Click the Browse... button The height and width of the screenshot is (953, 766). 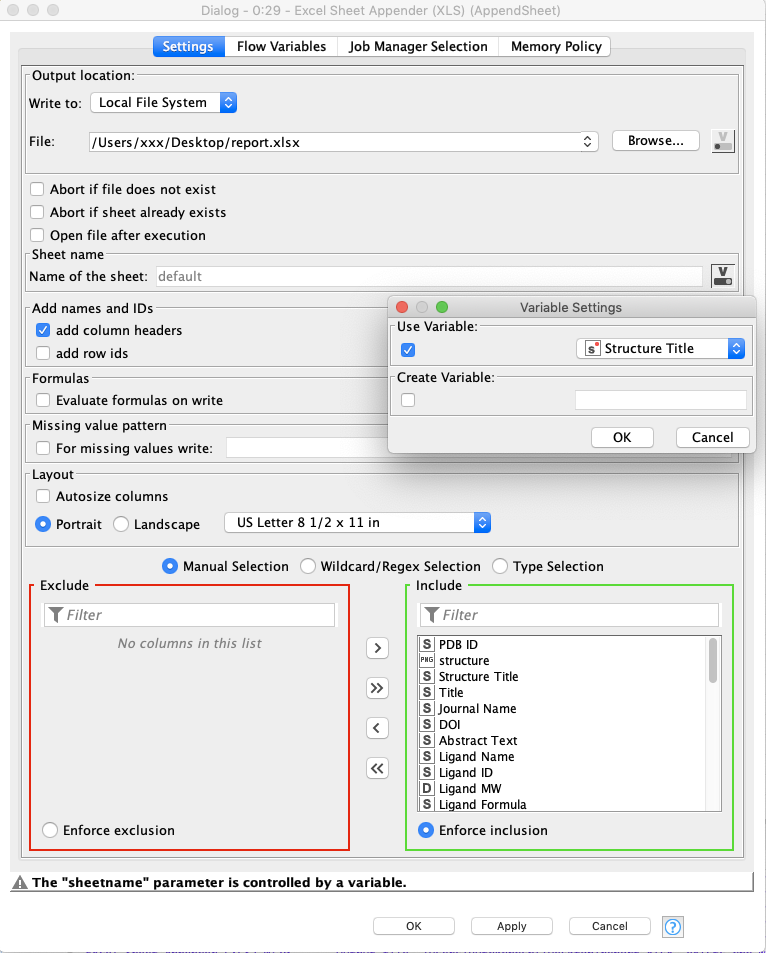[x=655, y=140]
